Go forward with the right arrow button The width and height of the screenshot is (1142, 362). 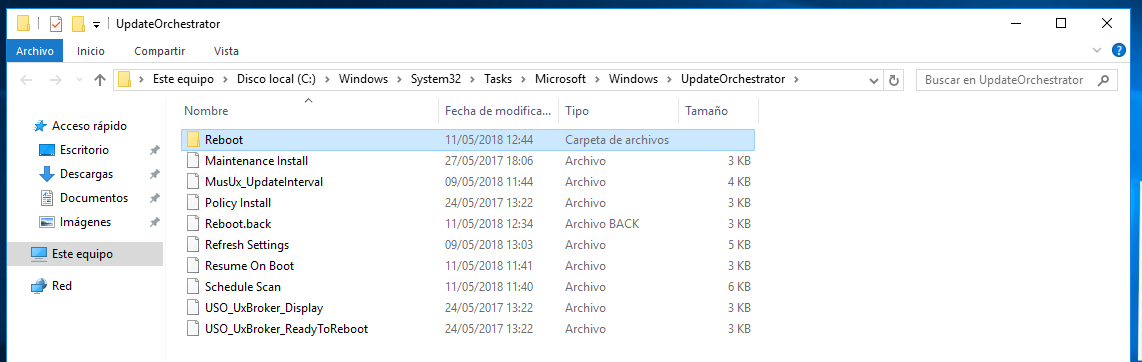point(55,80)
